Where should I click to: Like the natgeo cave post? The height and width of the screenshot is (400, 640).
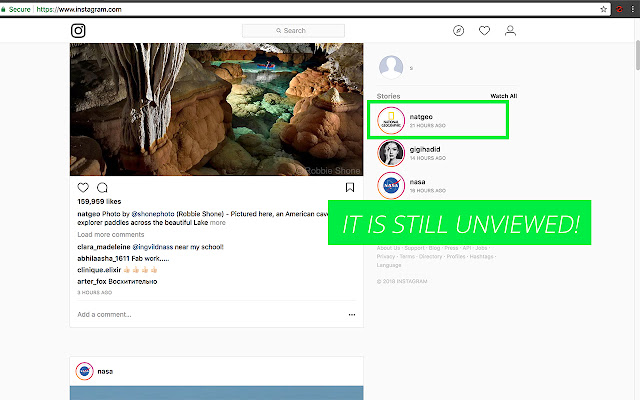83,187
